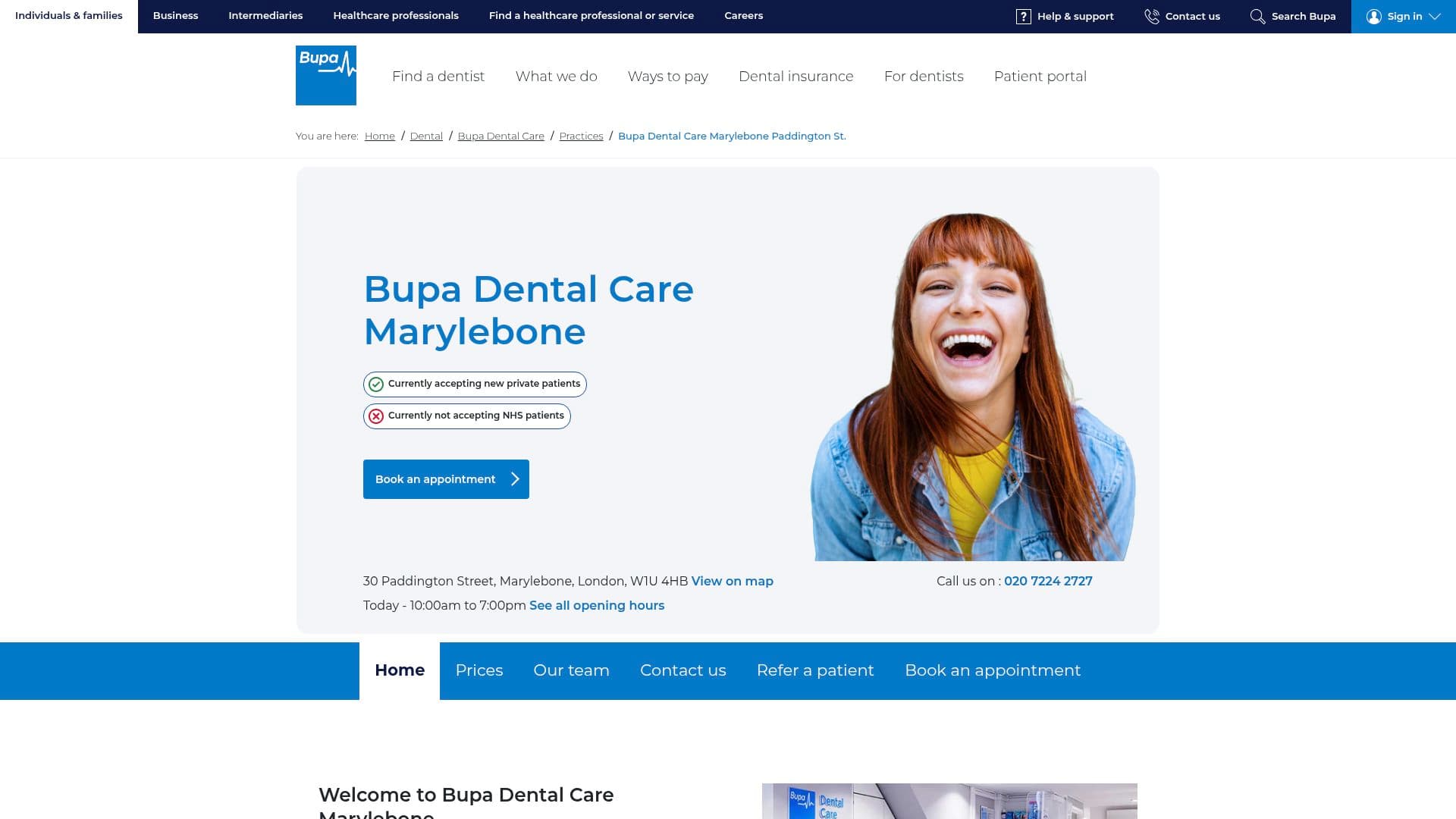Click the Marylebone Paddington St. breadcrumb
The image size is (1456, 819).
pyautogui.click(x=732, y=136)
